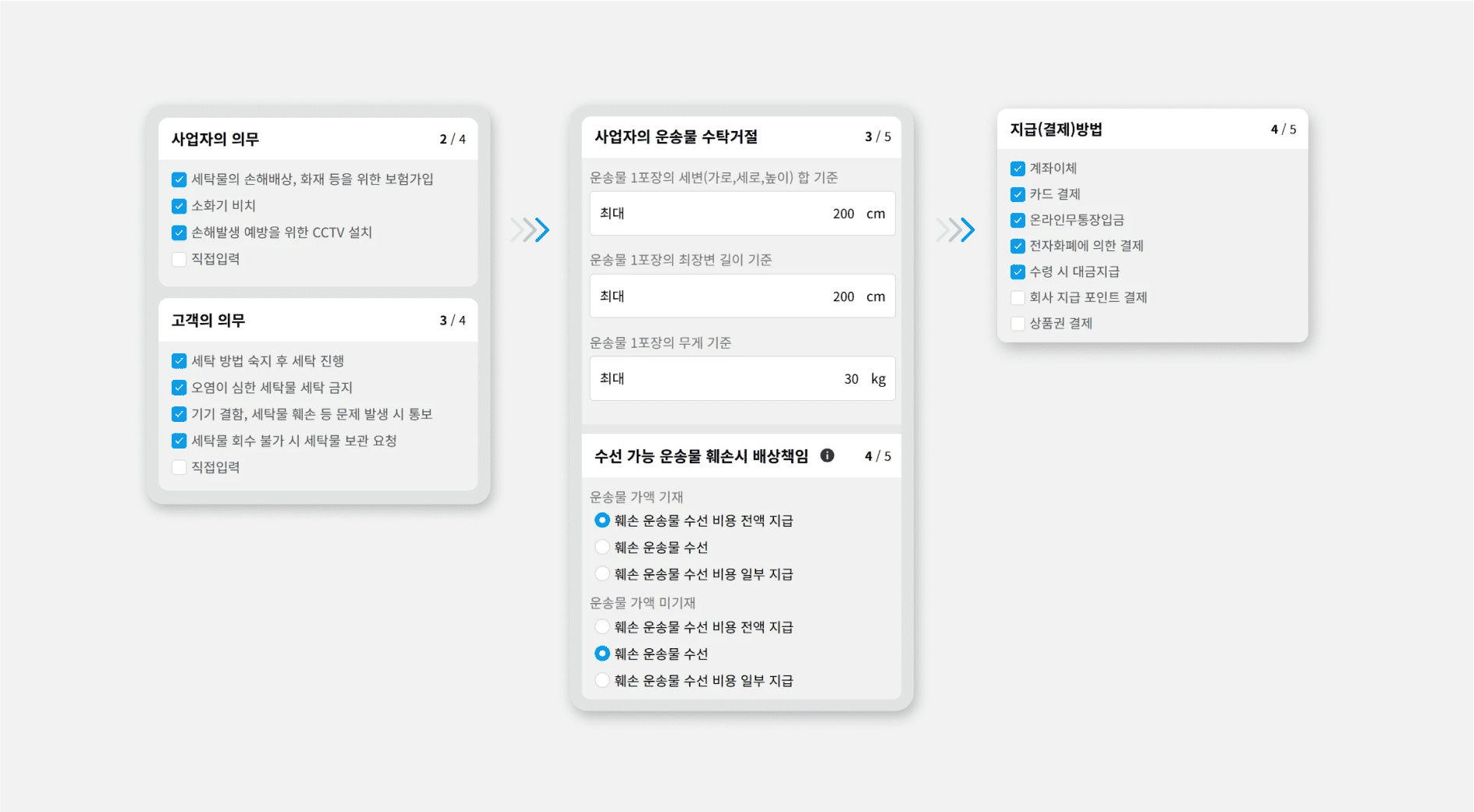The image size is (1474, 812).
Task: Enable 회사 지급 포인트 결제
Action: (1018, 297)
